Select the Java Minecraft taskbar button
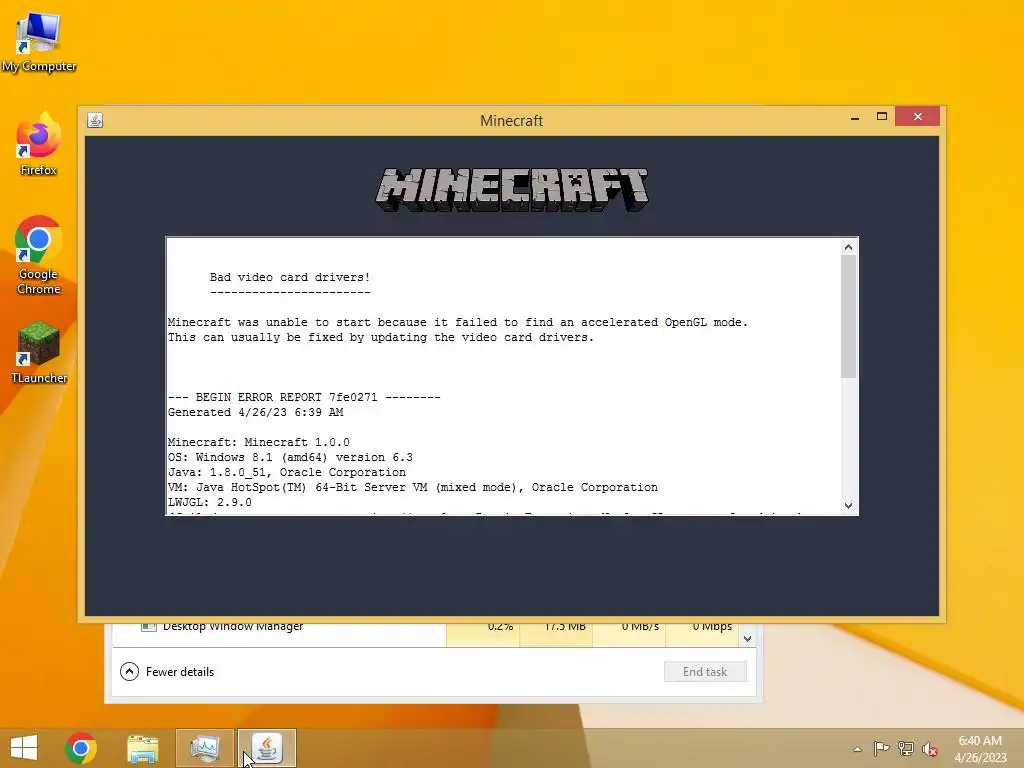This screenshot has width=1024, height=768. tap(267, 748)
